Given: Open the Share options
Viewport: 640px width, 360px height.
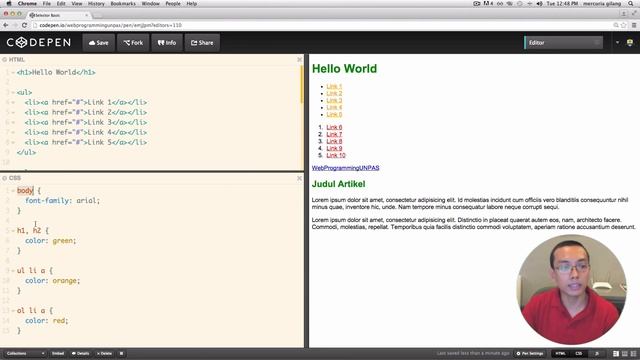Looking at the screenshot, I should click(x=202, y=42).
